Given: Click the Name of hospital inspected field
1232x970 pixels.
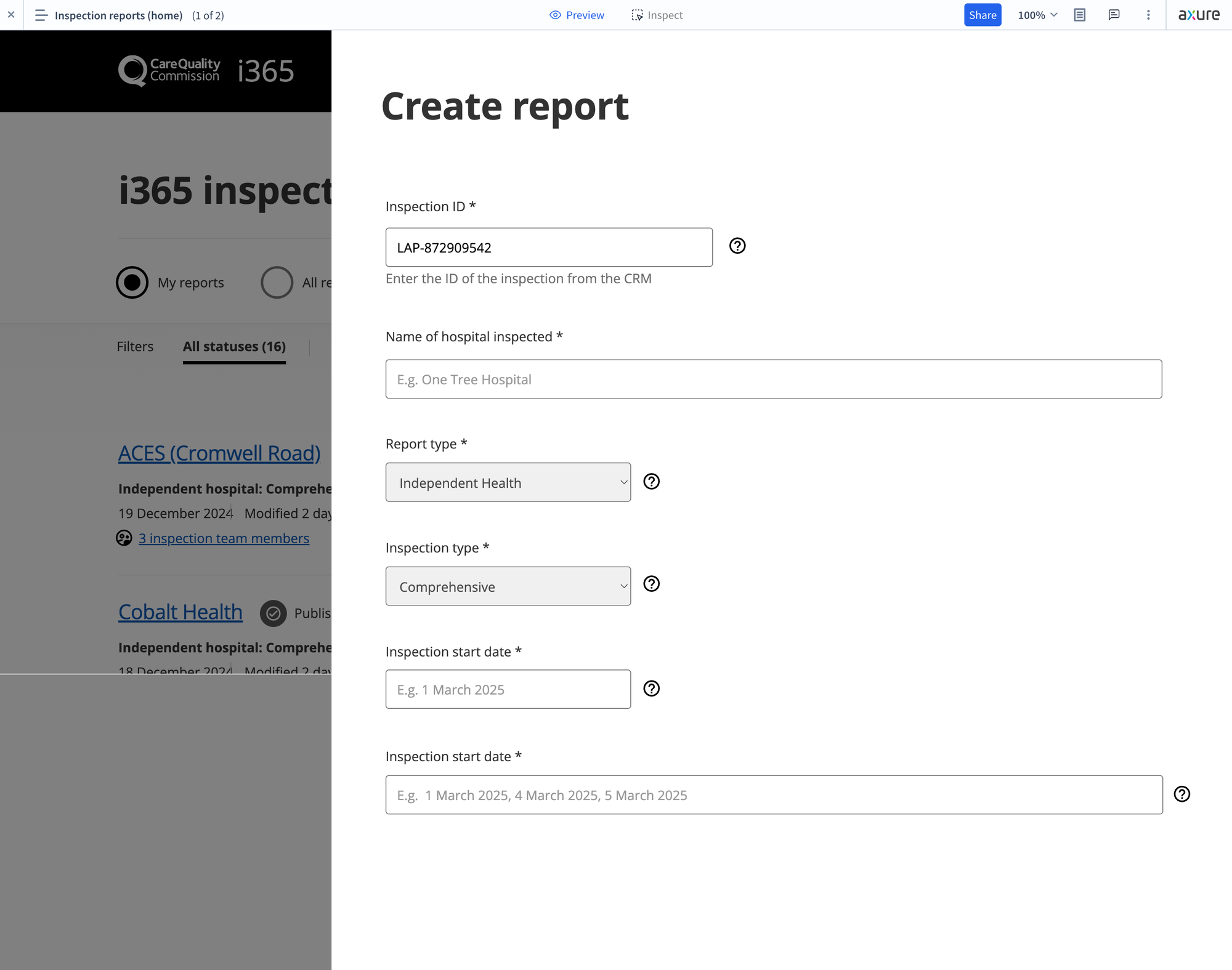Looking at the screenshot, I should pos(773,379).
